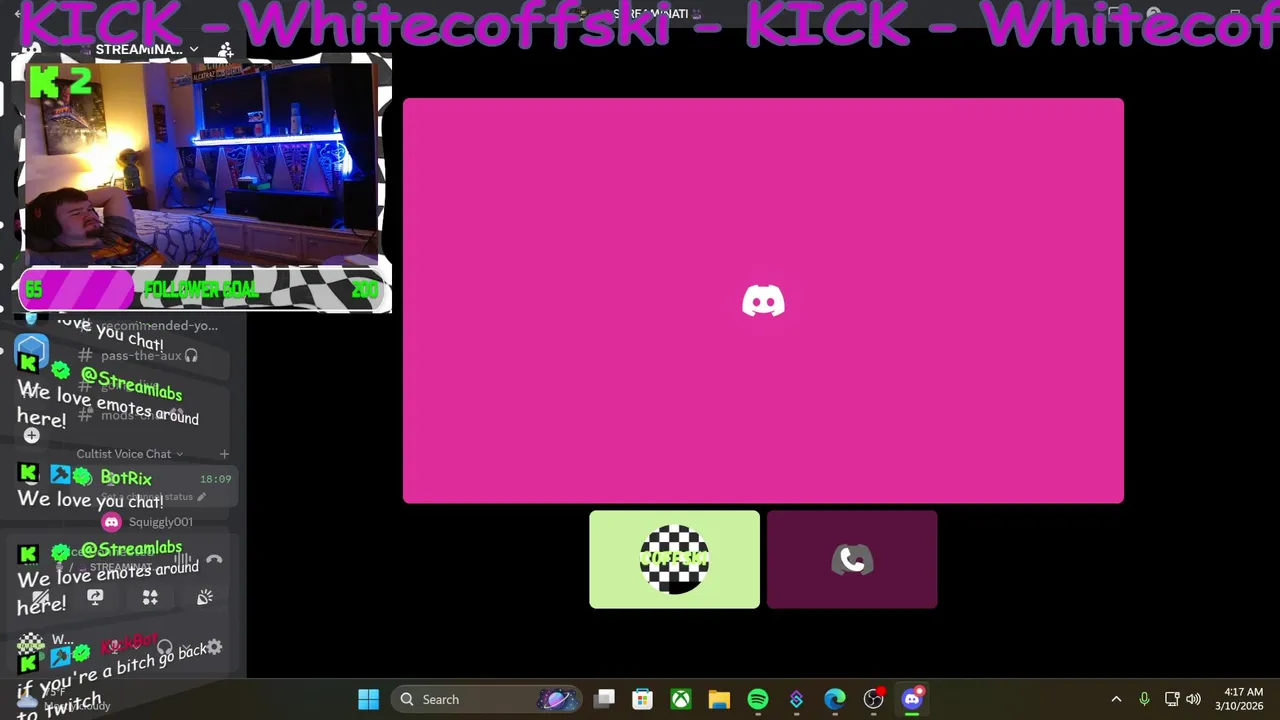The width and height of the screenshot is (1280, 720).
Task: Click the invite members icon beside server name
Action: (x=225, y=49)
